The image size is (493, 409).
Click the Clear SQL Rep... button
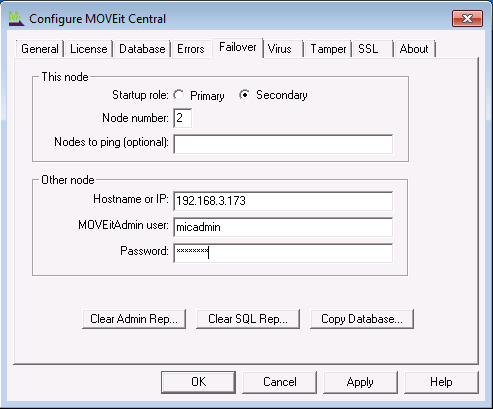coord(248,319)
